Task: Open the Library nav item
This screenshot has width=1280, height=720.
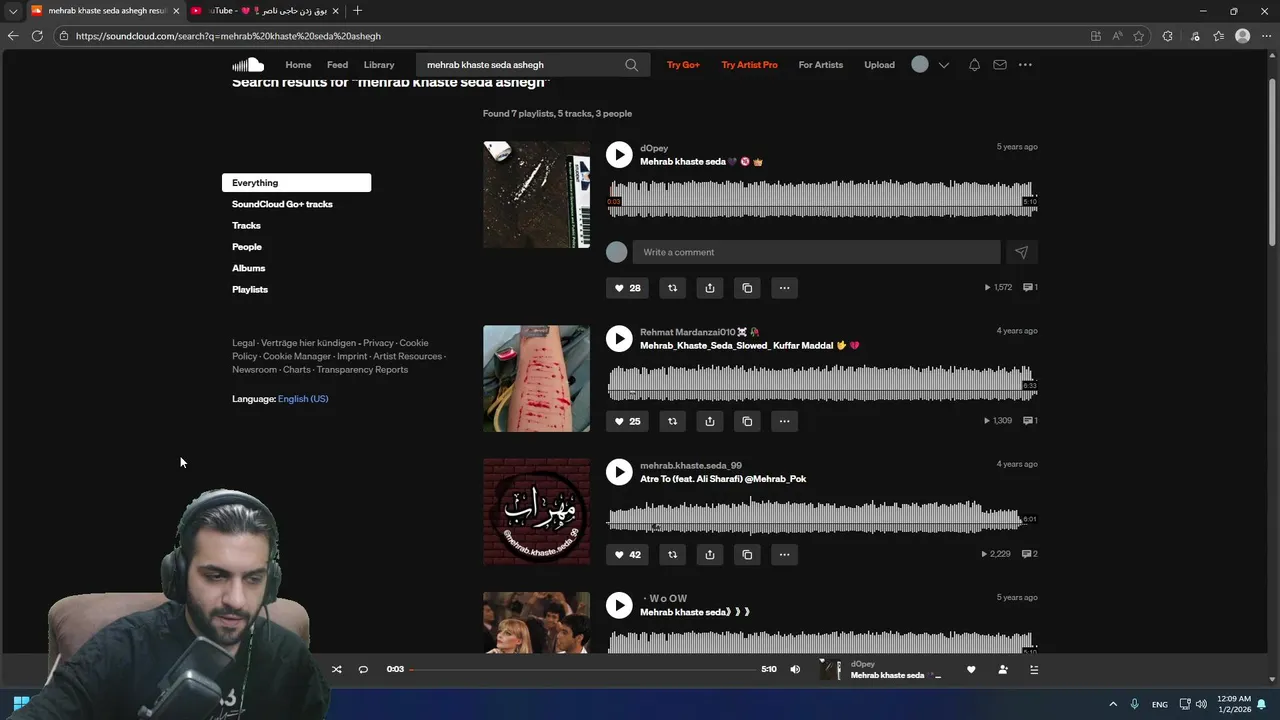Action: tap(379, 65)
